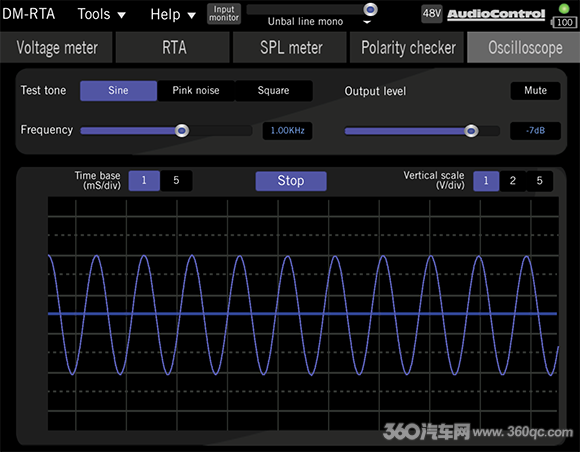
Task: Stop the oscilloscope capture
Action: click(x=291, y=181)
